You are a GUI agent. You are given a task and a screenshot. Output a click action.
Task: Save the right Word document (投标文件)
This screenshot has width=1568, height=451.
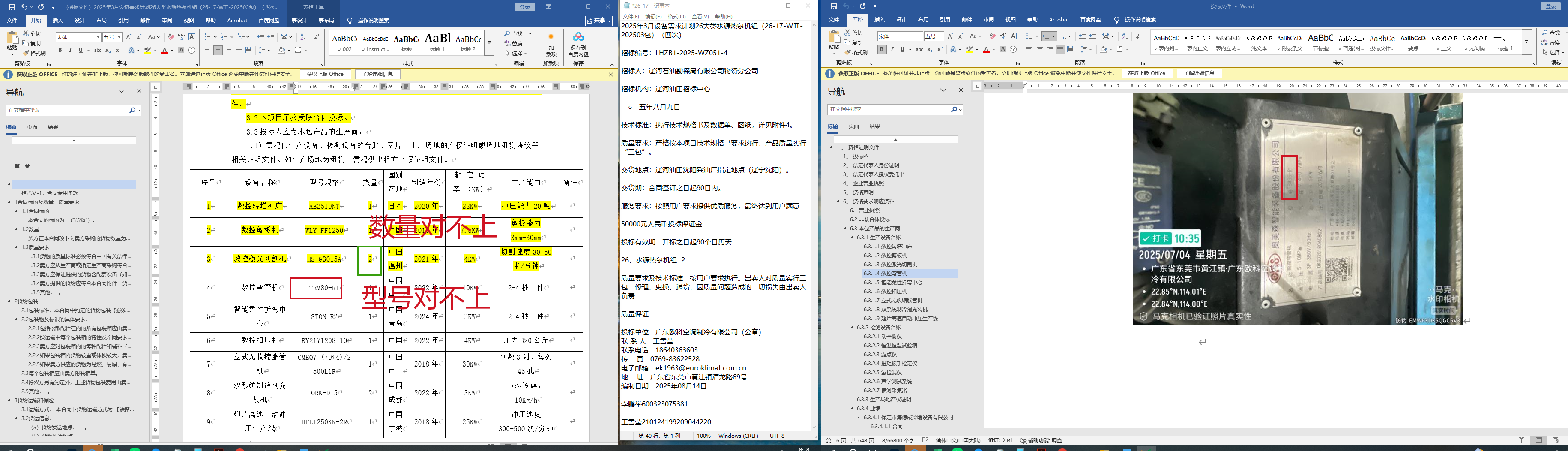pos(833,7)
